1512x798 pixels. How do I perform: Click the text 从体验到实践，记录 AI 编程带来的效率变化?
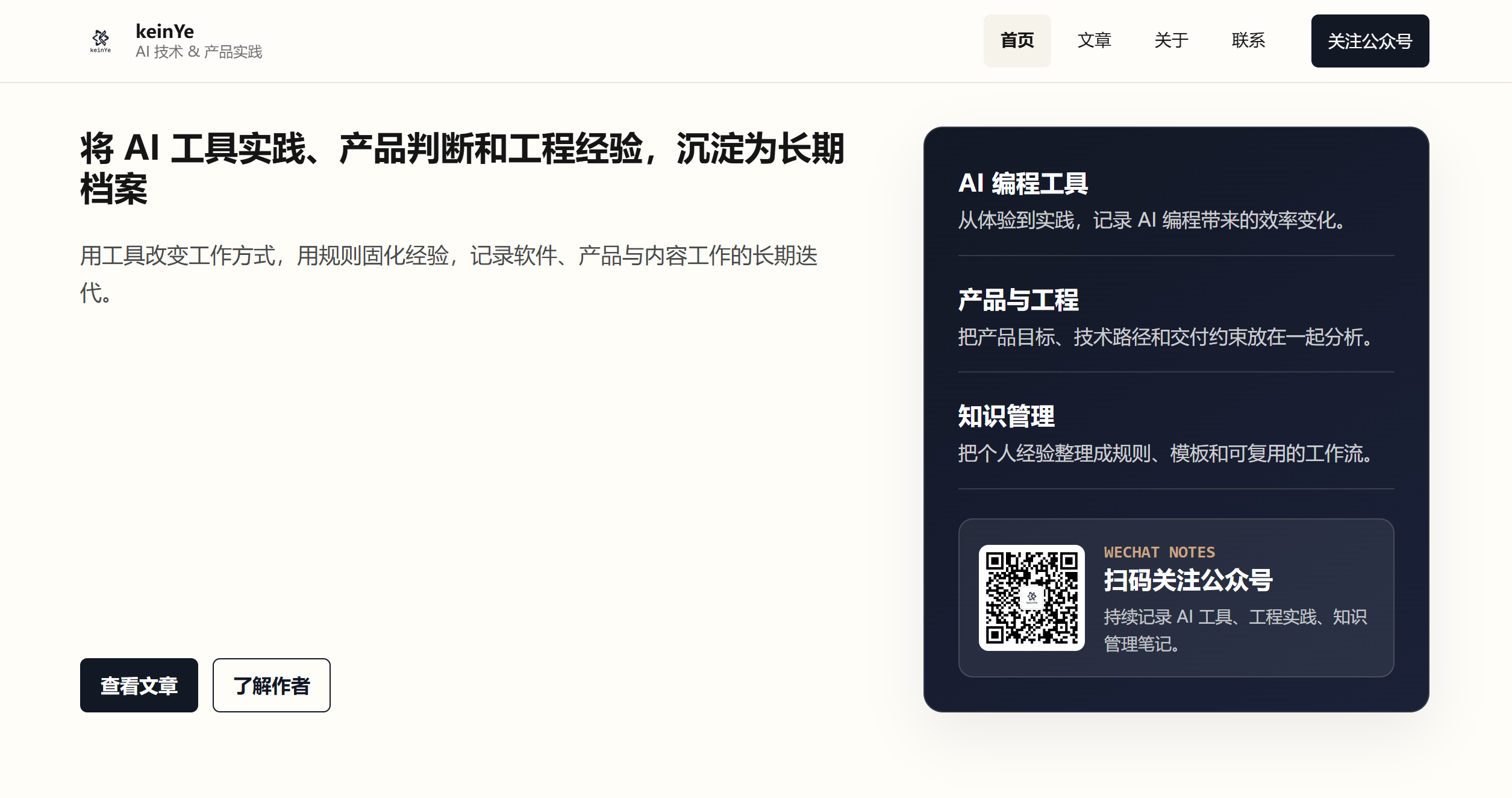click(1152, 220)
